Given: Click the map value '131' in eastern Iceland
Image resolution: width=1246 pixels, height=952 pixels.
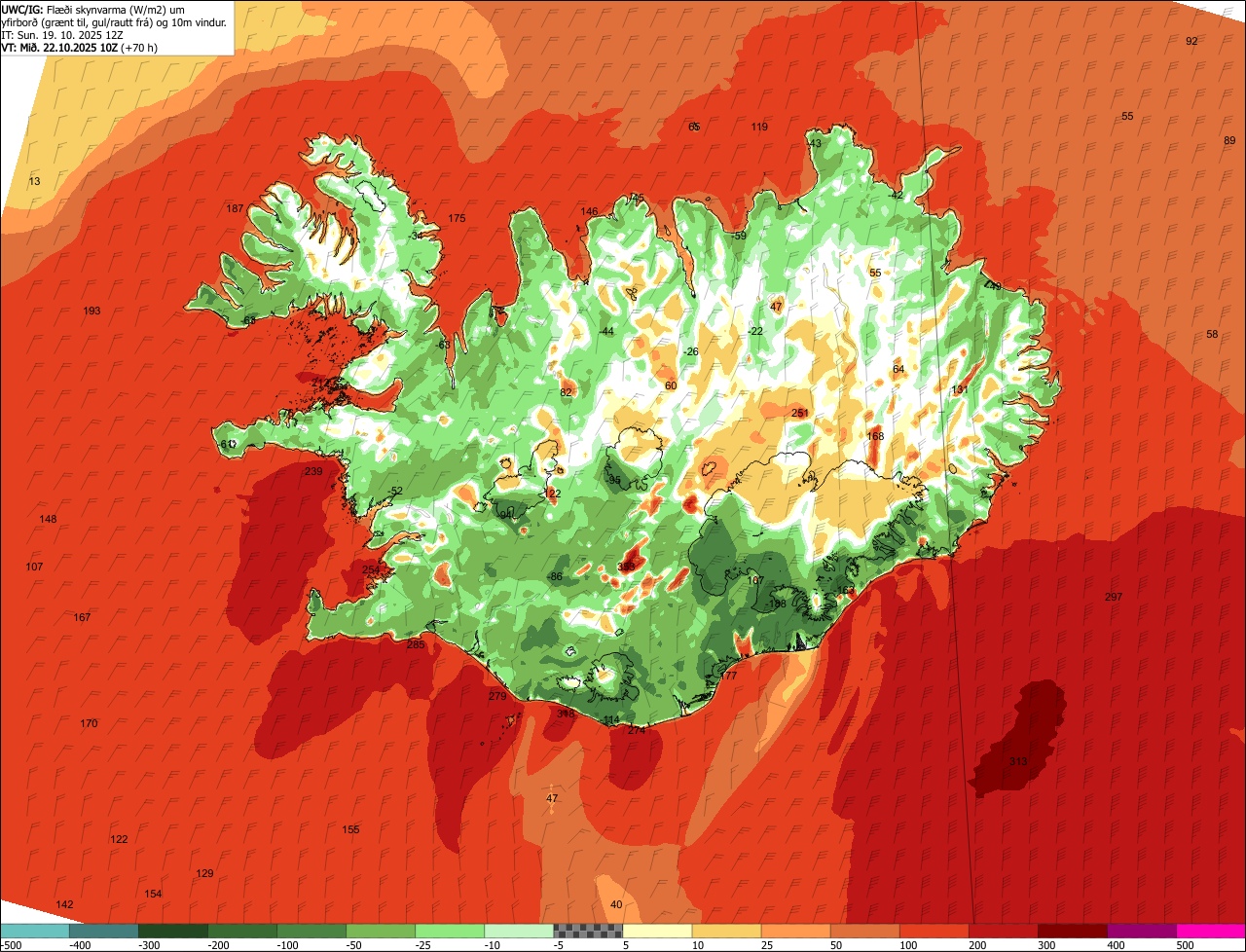Looking at the screenshot, I should click(960, 389).
